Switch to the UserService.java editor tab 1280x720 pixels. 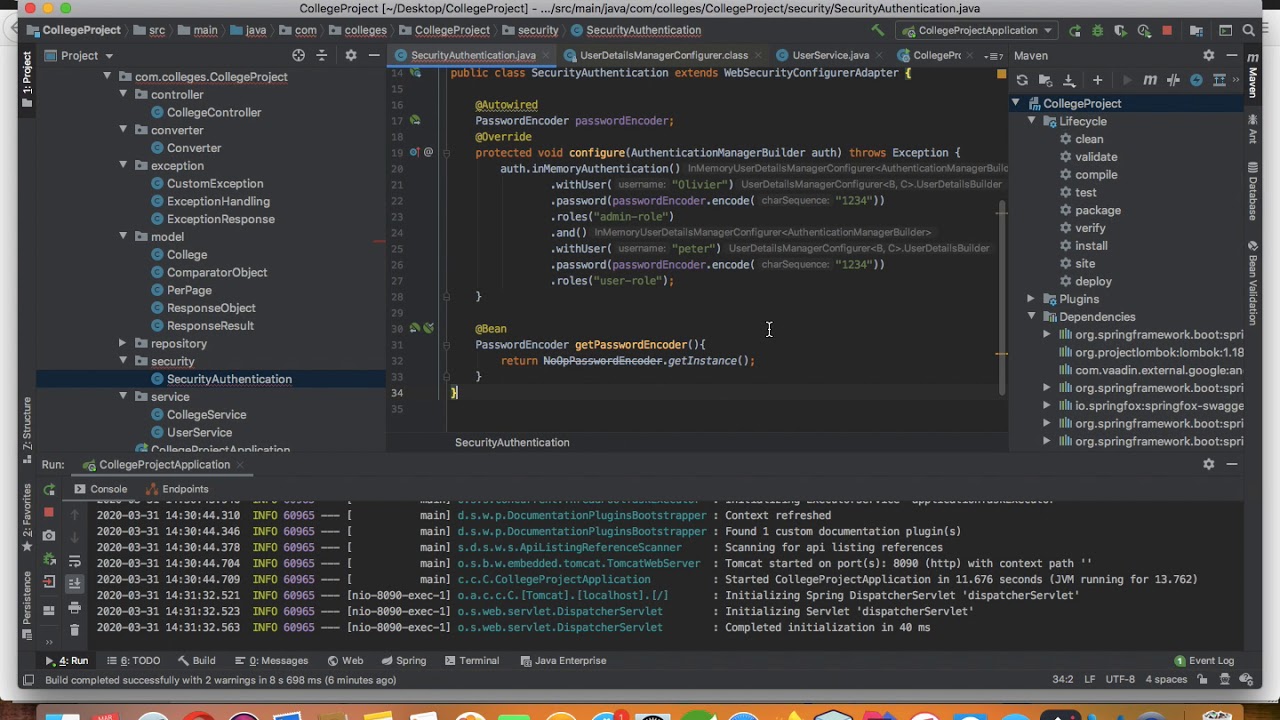pyautogui.click(x=829, y=55)
